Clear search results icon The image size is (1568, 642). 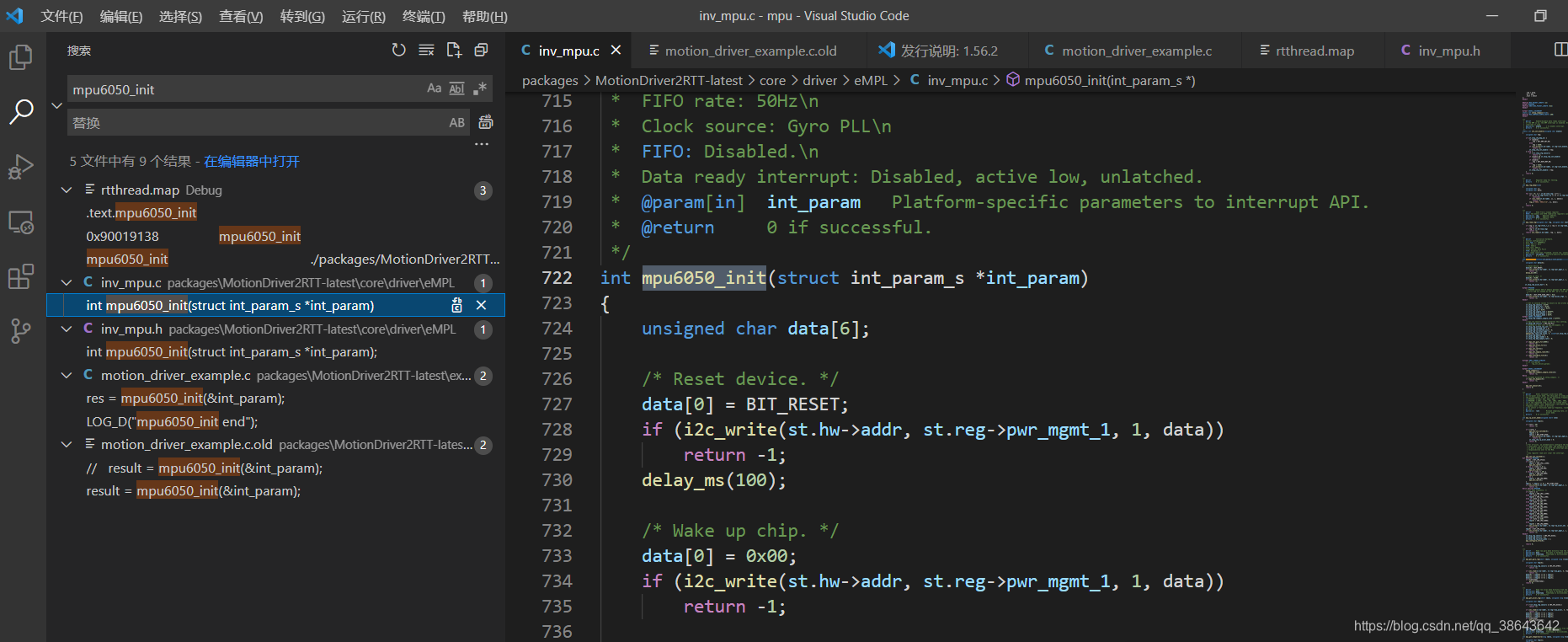click(x=426, y=51)
